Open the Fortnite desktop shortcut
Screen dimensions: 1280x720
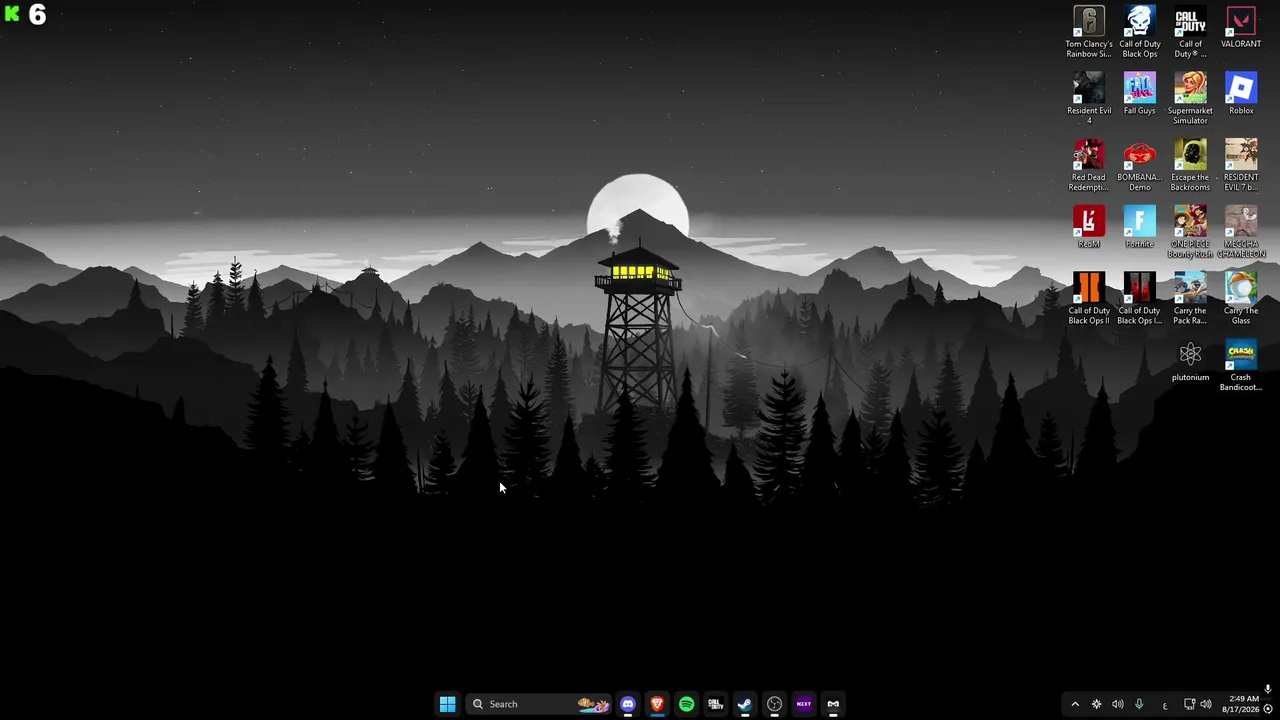(1139, 227)
